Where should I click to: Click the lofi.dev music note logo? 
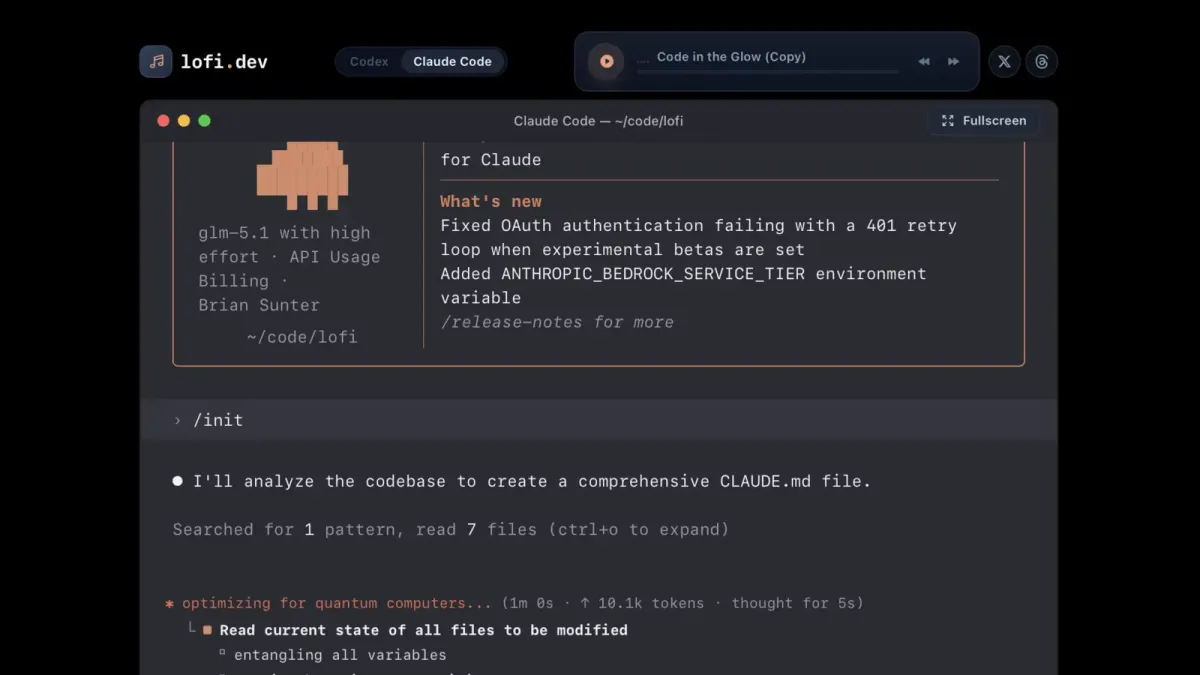[x=156, y=61]
